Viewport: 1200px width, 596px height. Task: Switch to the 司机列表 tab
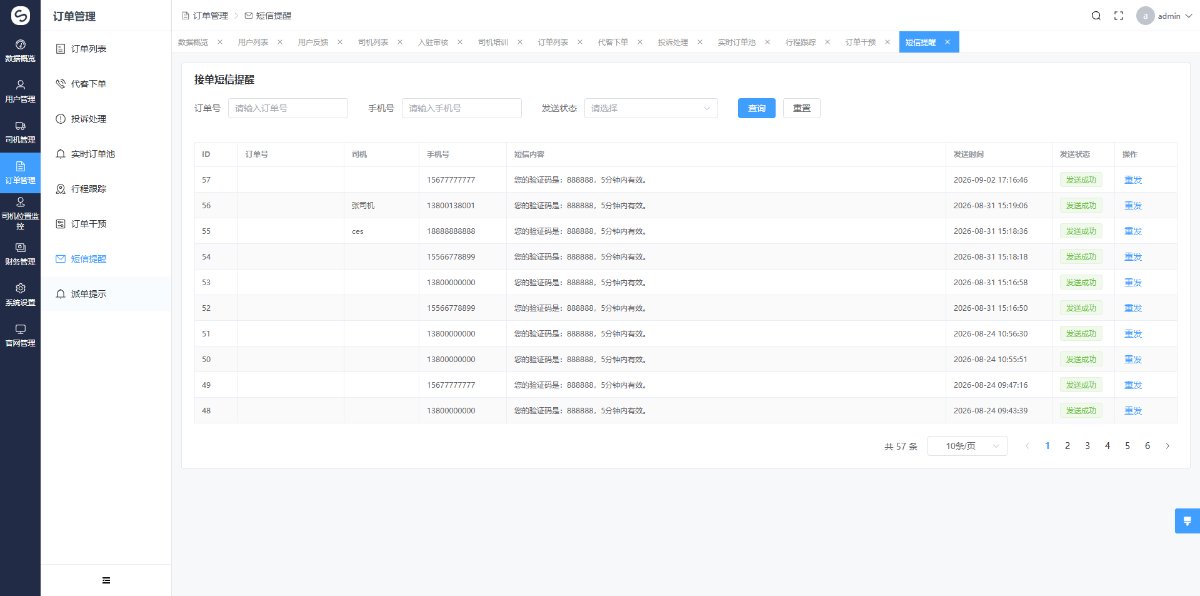[x=373, y=42]
